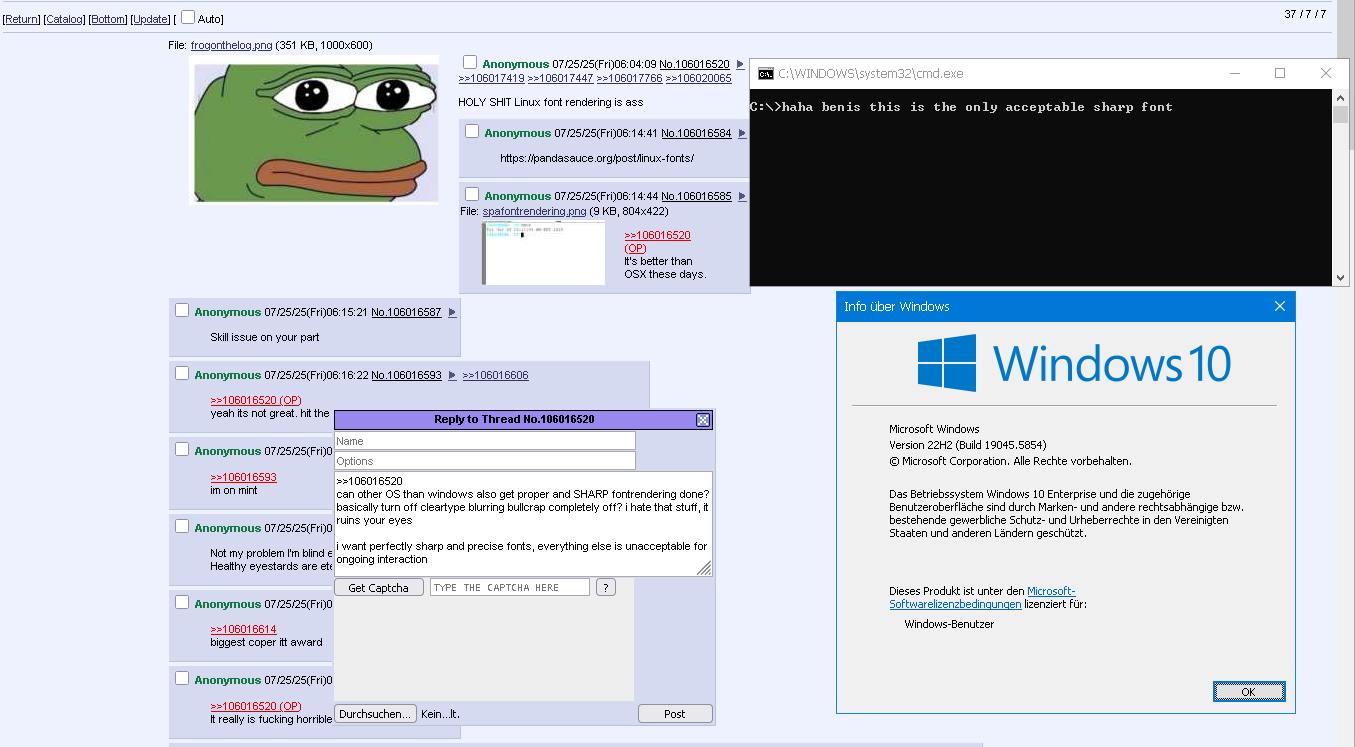Follow backlink >>106016606

(x=495, y=375)
